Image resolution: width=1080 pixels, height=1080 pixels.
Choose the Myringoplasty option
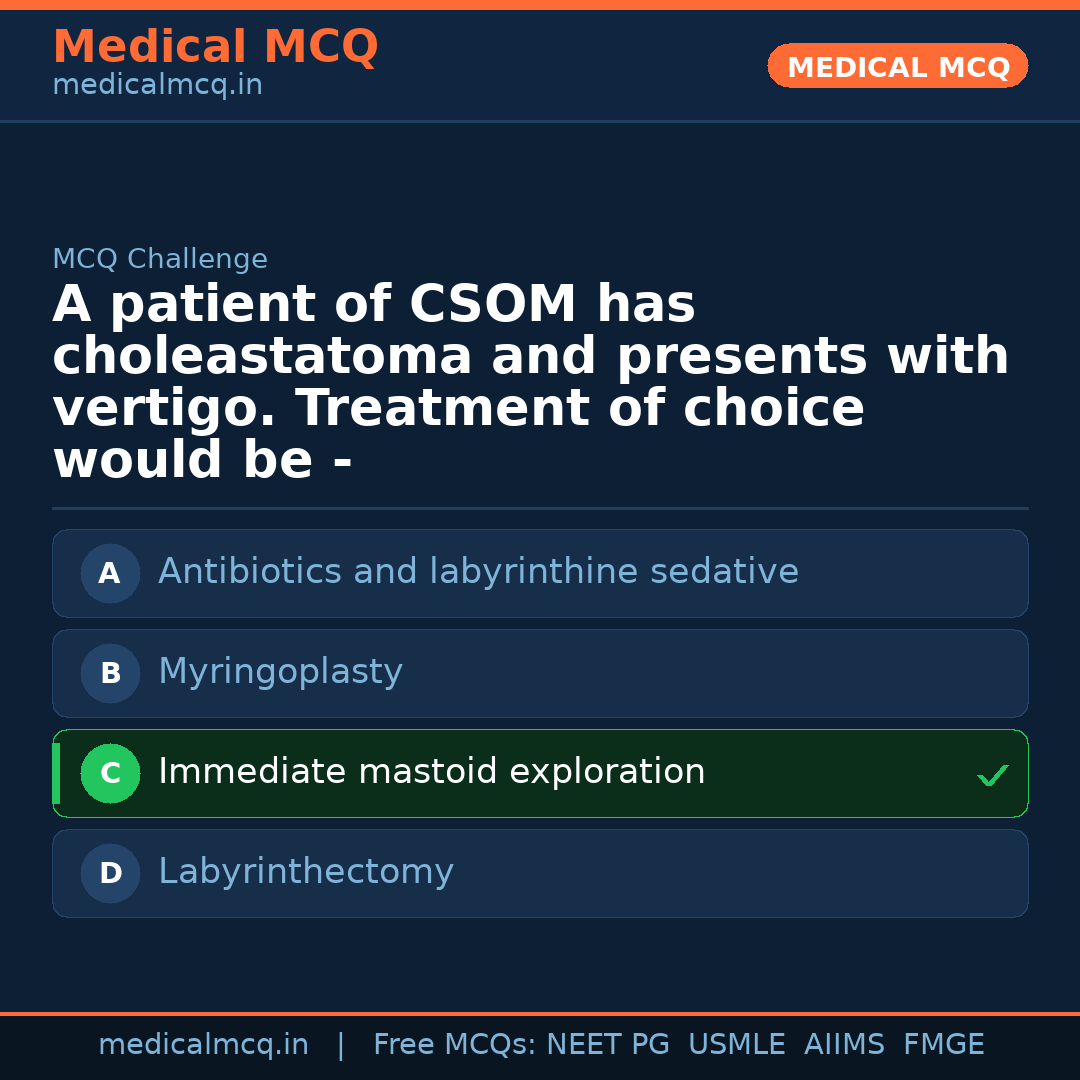click(280, 672)
